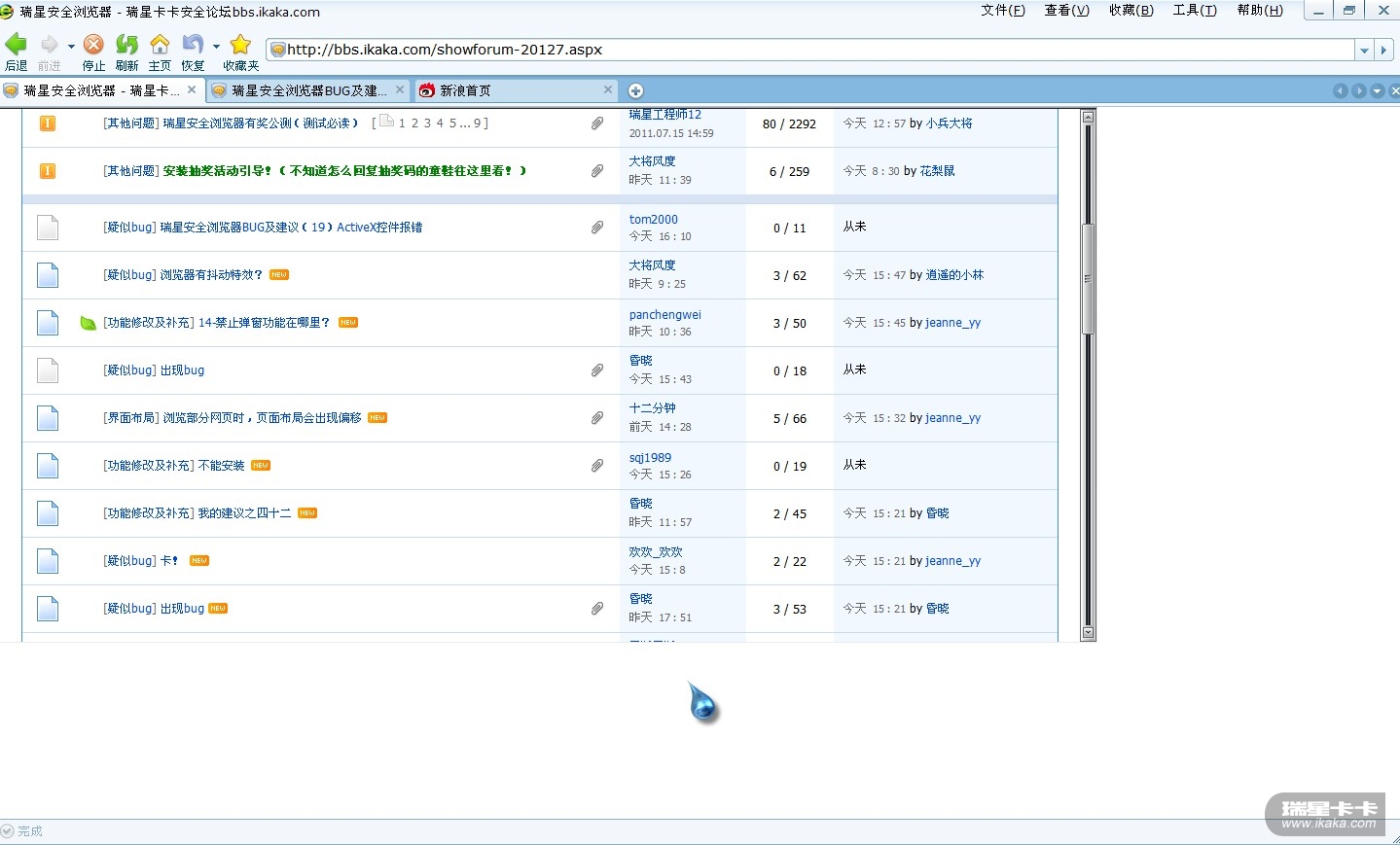
Task: Click the attachment icon on the ActiveX控件报错 thread
Action: pos(596,228)
